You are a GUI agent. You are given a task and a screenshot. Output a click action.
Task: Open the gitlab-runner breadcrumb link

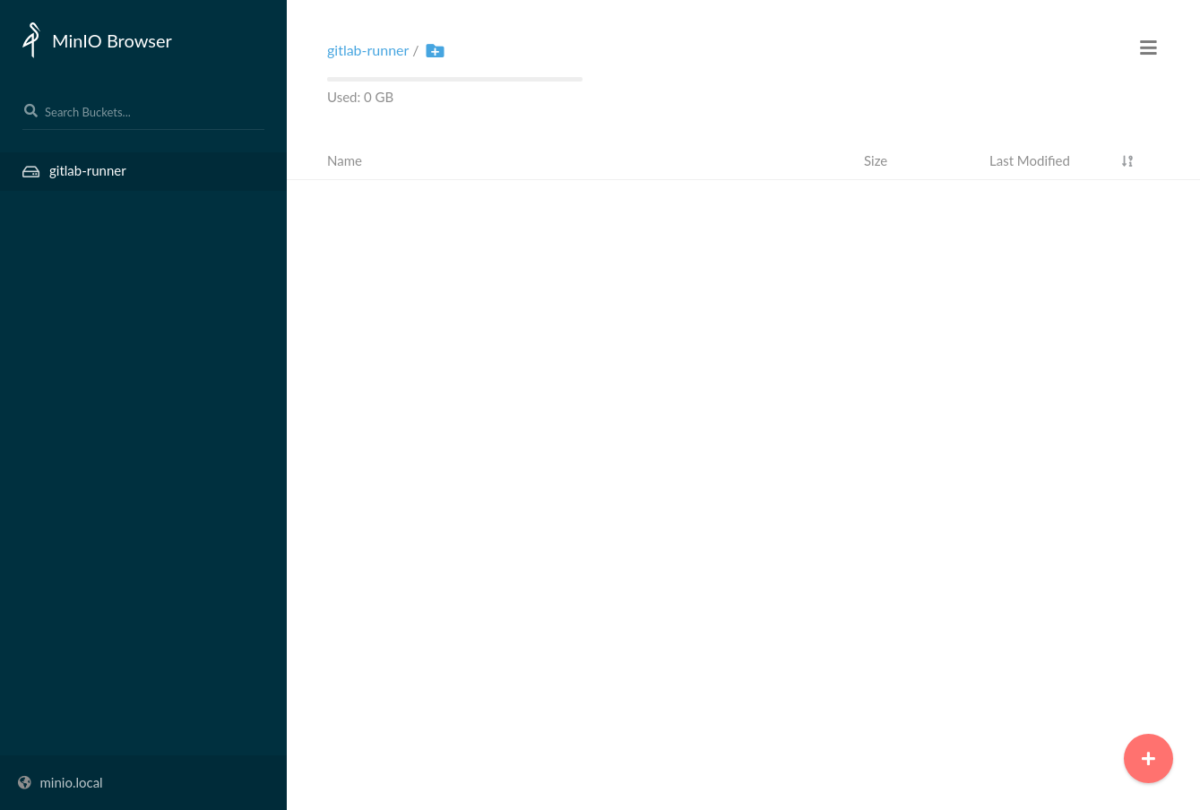coord(368,50)
